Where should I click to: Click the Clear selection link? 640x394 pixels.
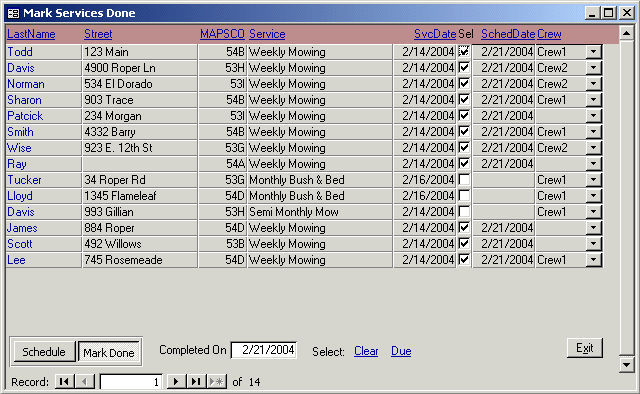tap(366, 351)
